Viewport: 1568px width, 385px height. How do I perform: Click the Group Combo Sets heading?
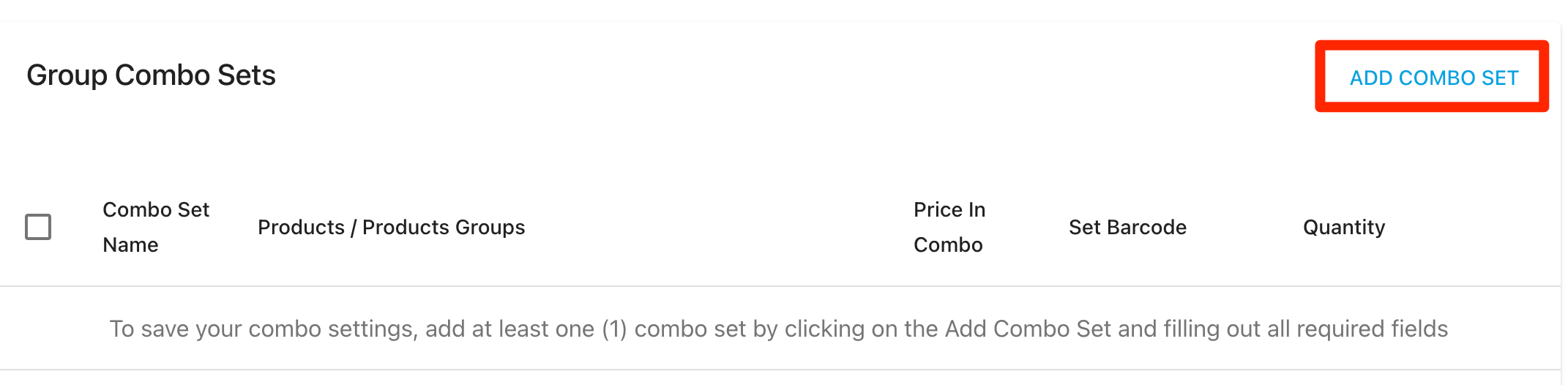(x=151, y=75)
